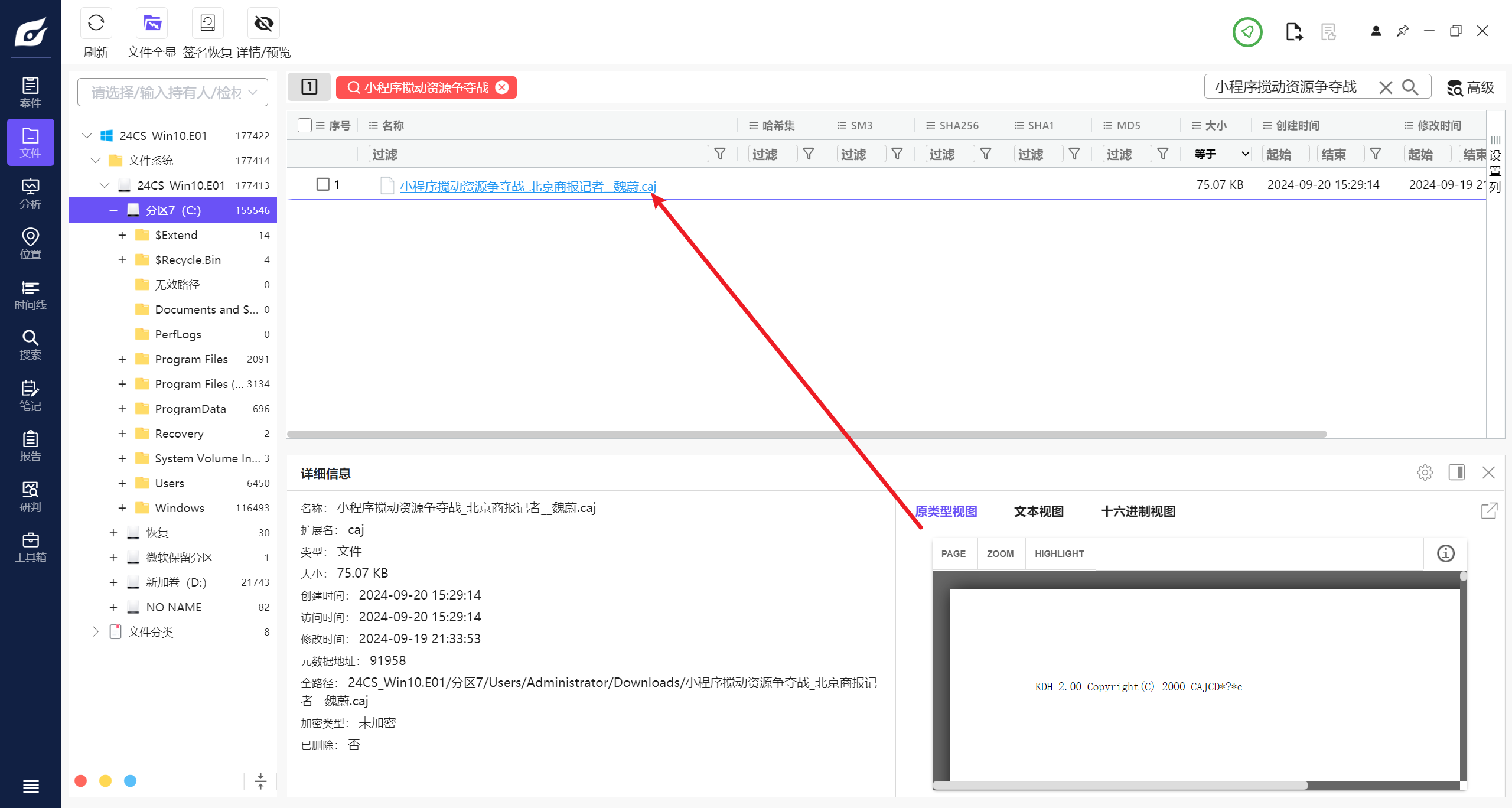Check the row 1 file checkbox
This screenshot has width=1512, height=808.
pyautogui.click(x=323, y=184)
